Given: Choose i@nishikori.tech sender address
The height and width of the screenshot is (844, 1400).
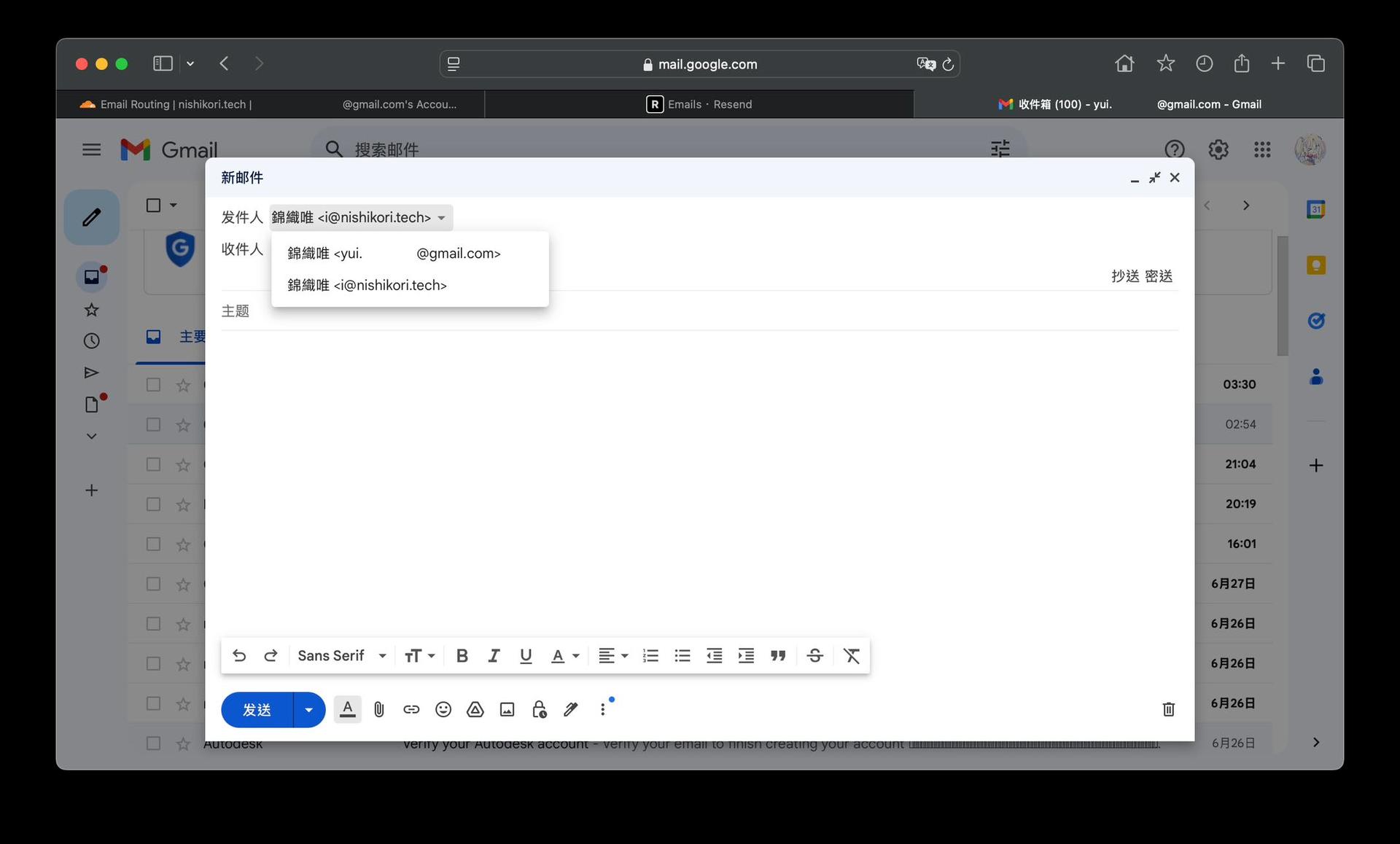Looking at the screenshot, I should (410, 285).
